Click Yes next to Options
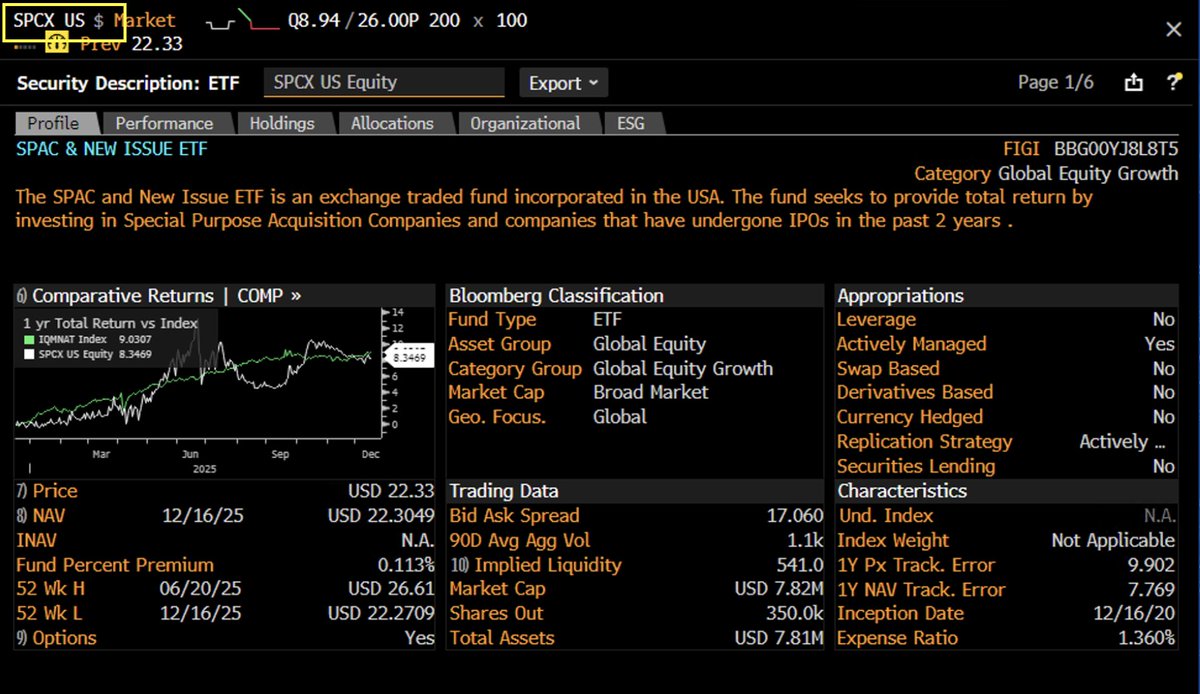 [418, 637]
